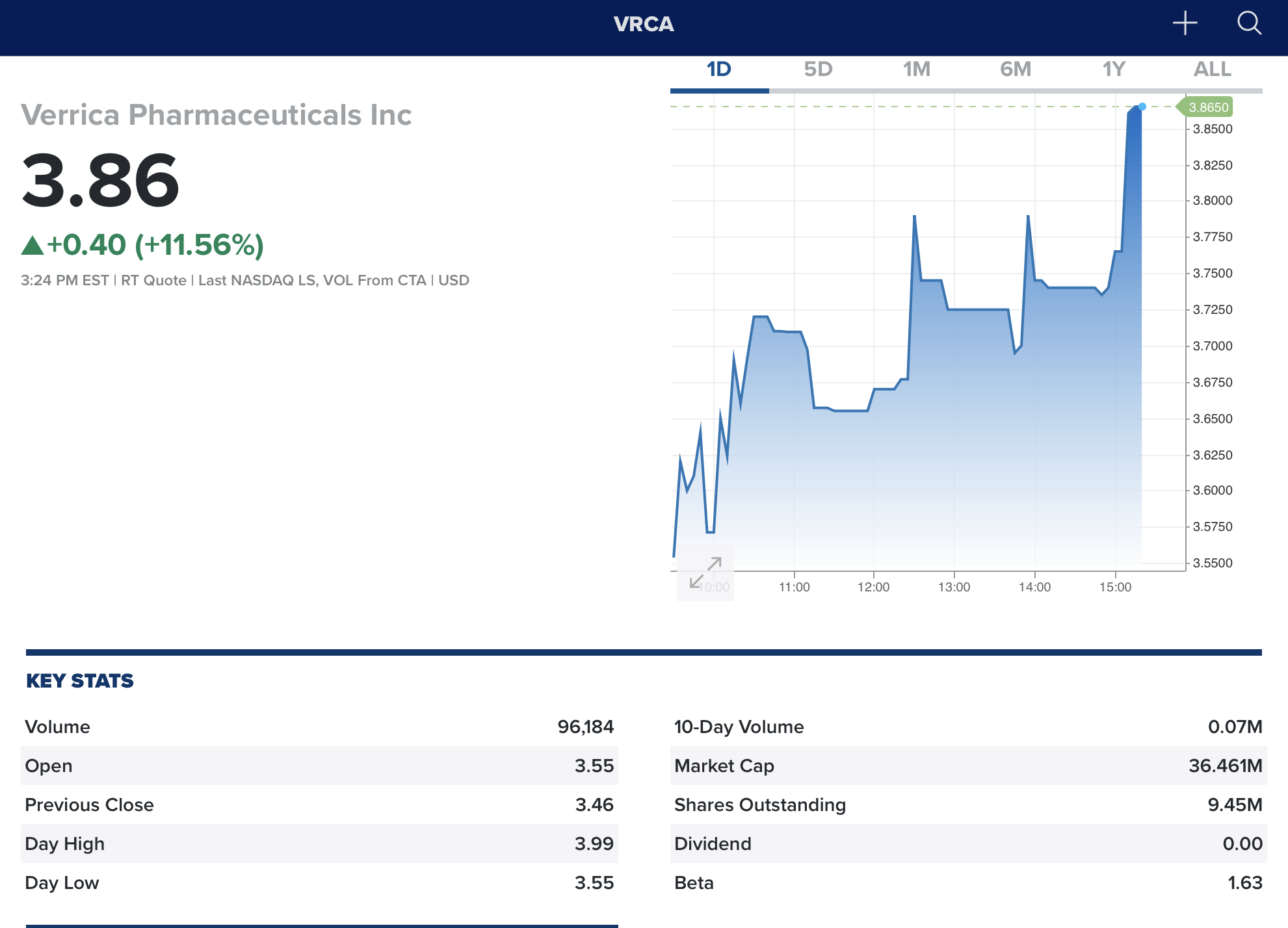Screen dimensions: 1288x928
Task: Switch chart to 5D range
Action: [818, 69]
